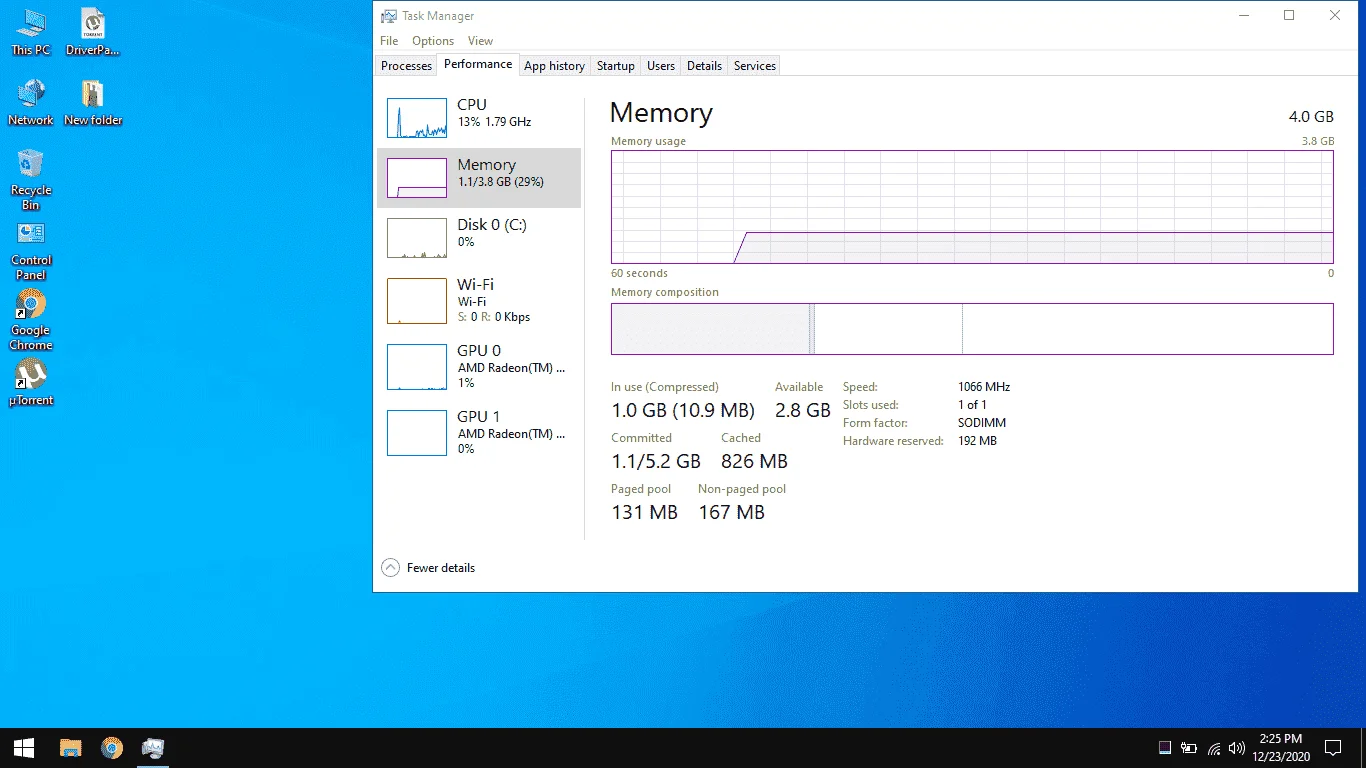The image size is (1366, 768).
Task: Collapse with the Fewer details button
Action: pyautogui.click(x=429, y=568)
